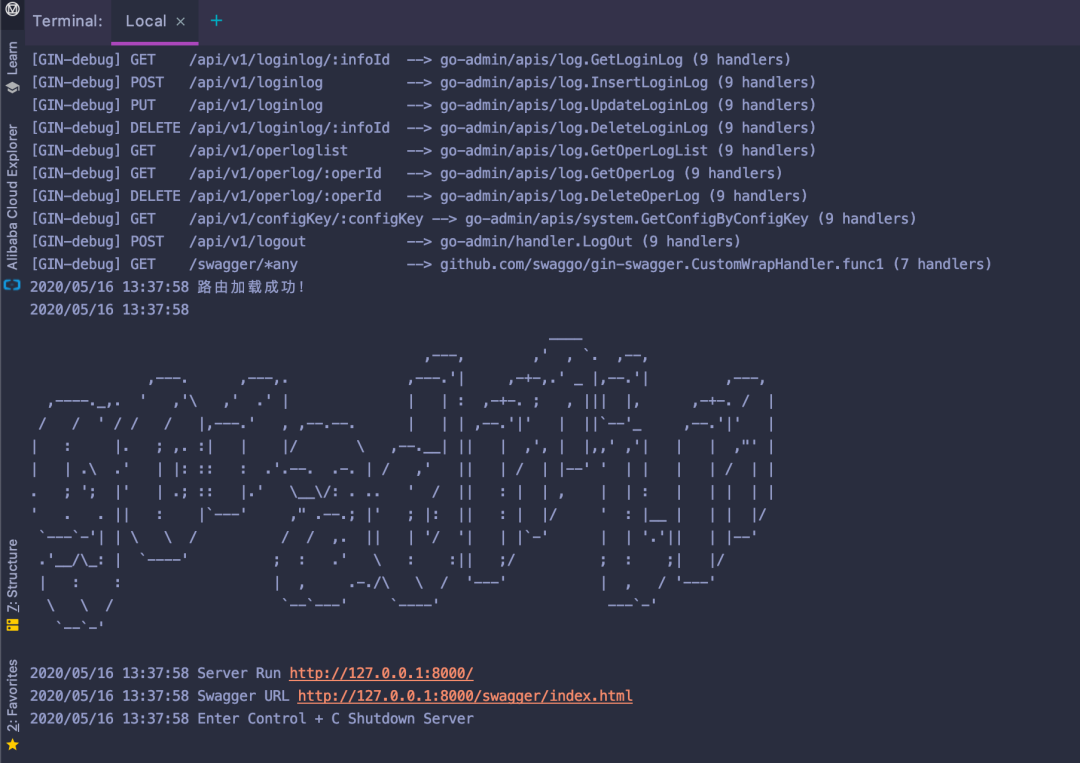Click the 路由加载成功 log line
The width and height of the screenshot is (1080, 763).
[x=251, y=287]
